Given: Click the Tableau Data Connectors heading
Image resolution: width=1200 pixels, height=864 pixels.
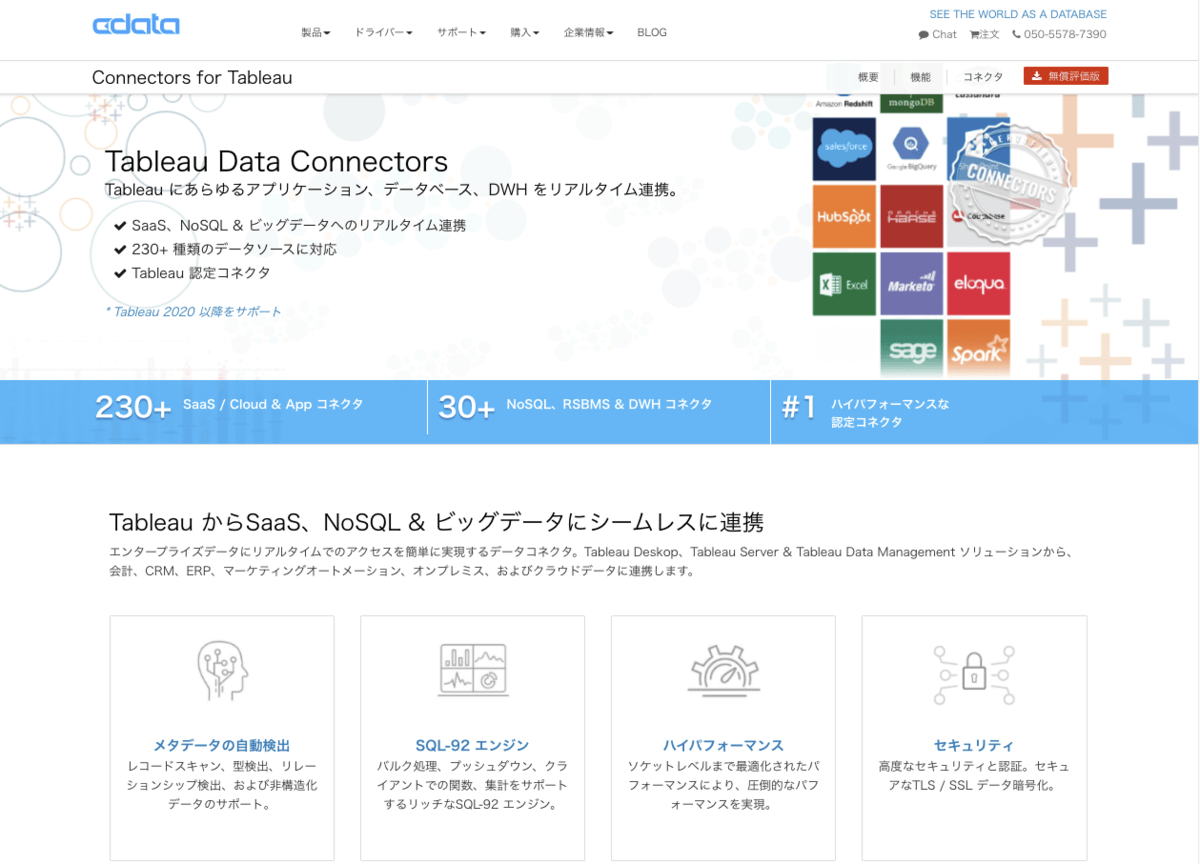Looking at the screenshot, I should (277, 161).
